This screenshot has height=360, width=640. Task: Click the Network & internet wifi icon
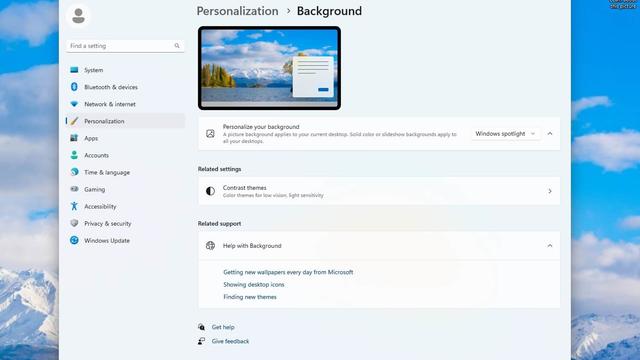[74, 104]
